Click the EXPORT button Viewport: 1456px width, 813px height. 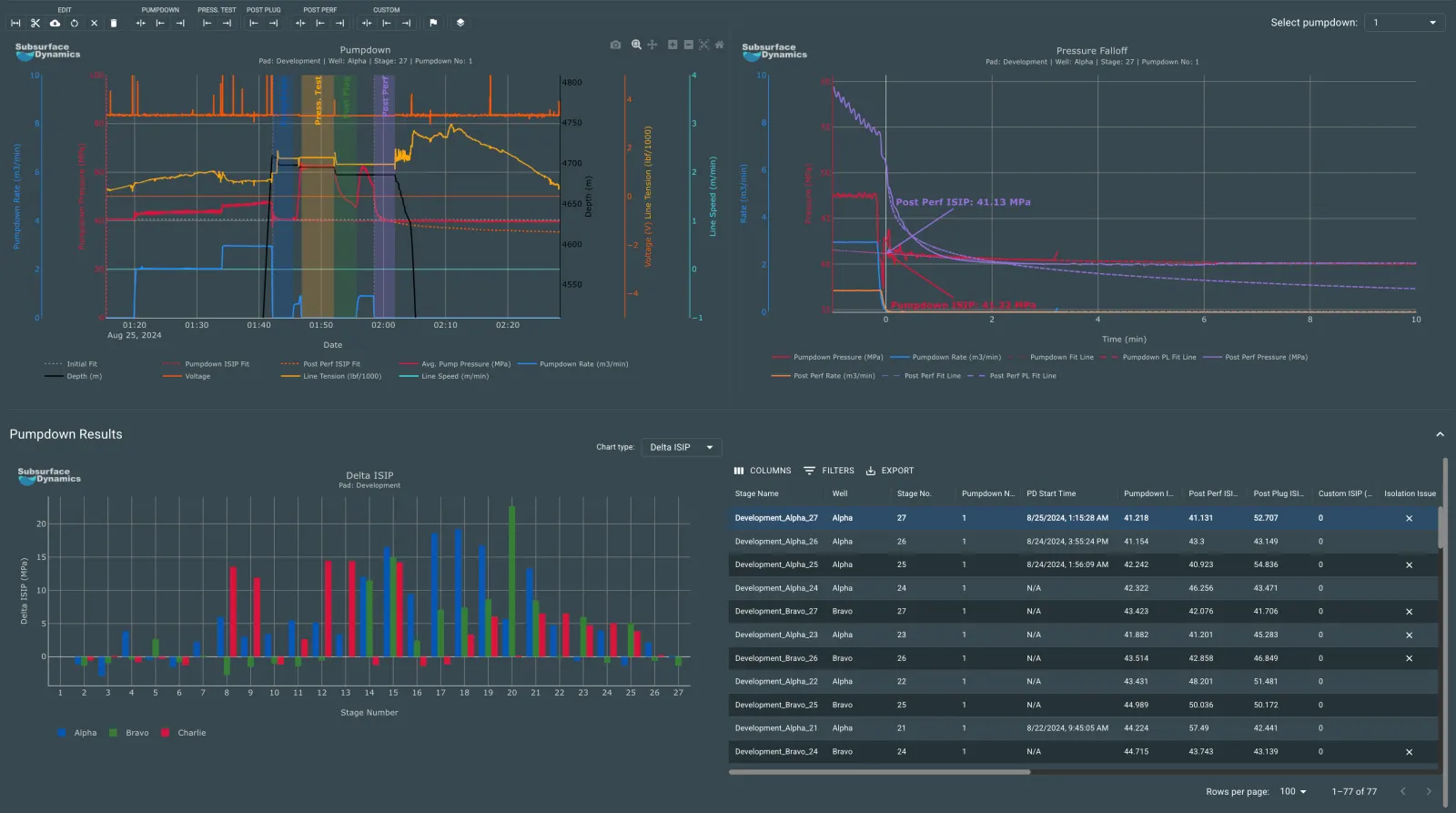coord(890,471)
